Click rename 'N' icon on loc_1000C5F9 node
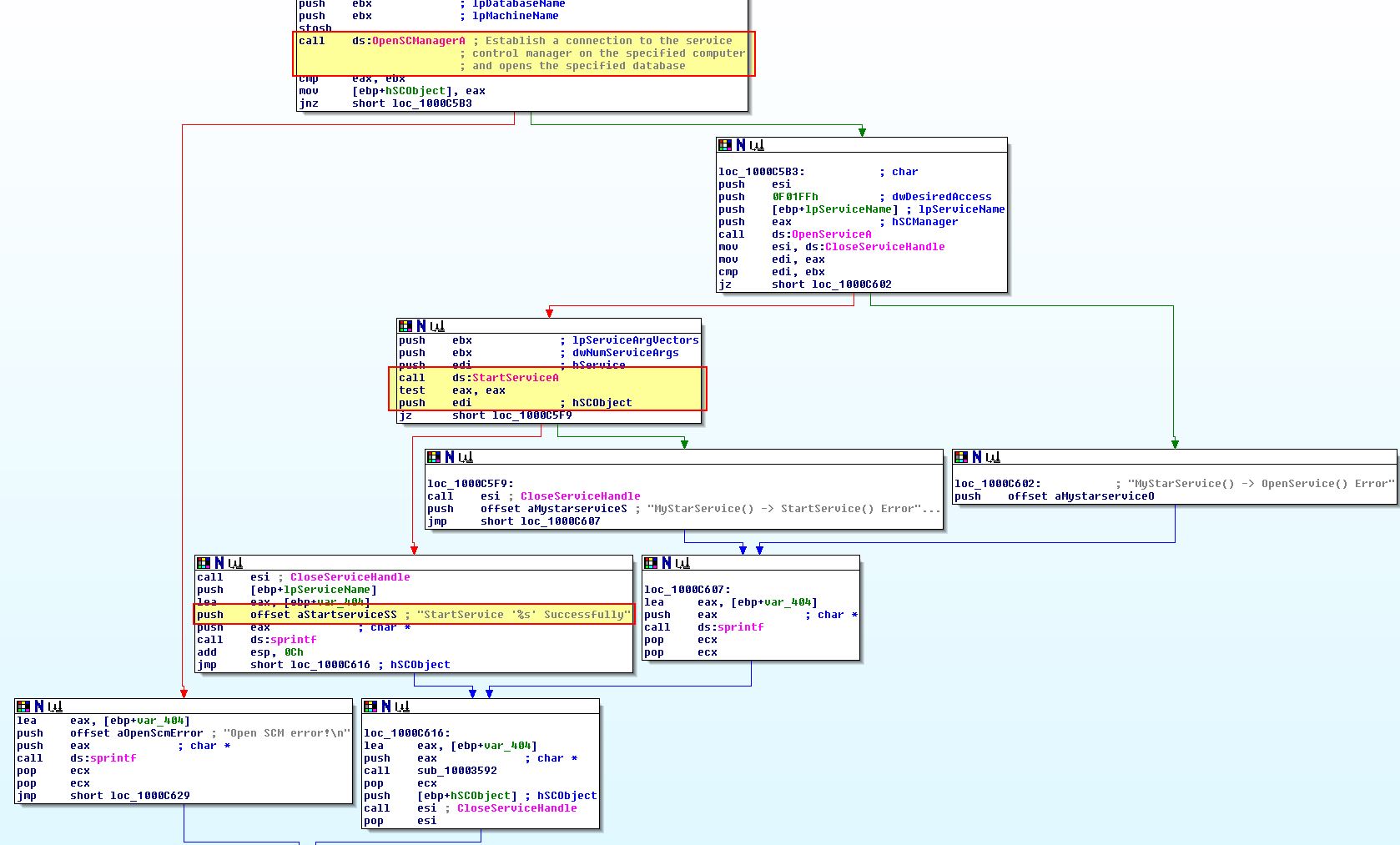Screen dimensions: 1400x845 (450, 457)
